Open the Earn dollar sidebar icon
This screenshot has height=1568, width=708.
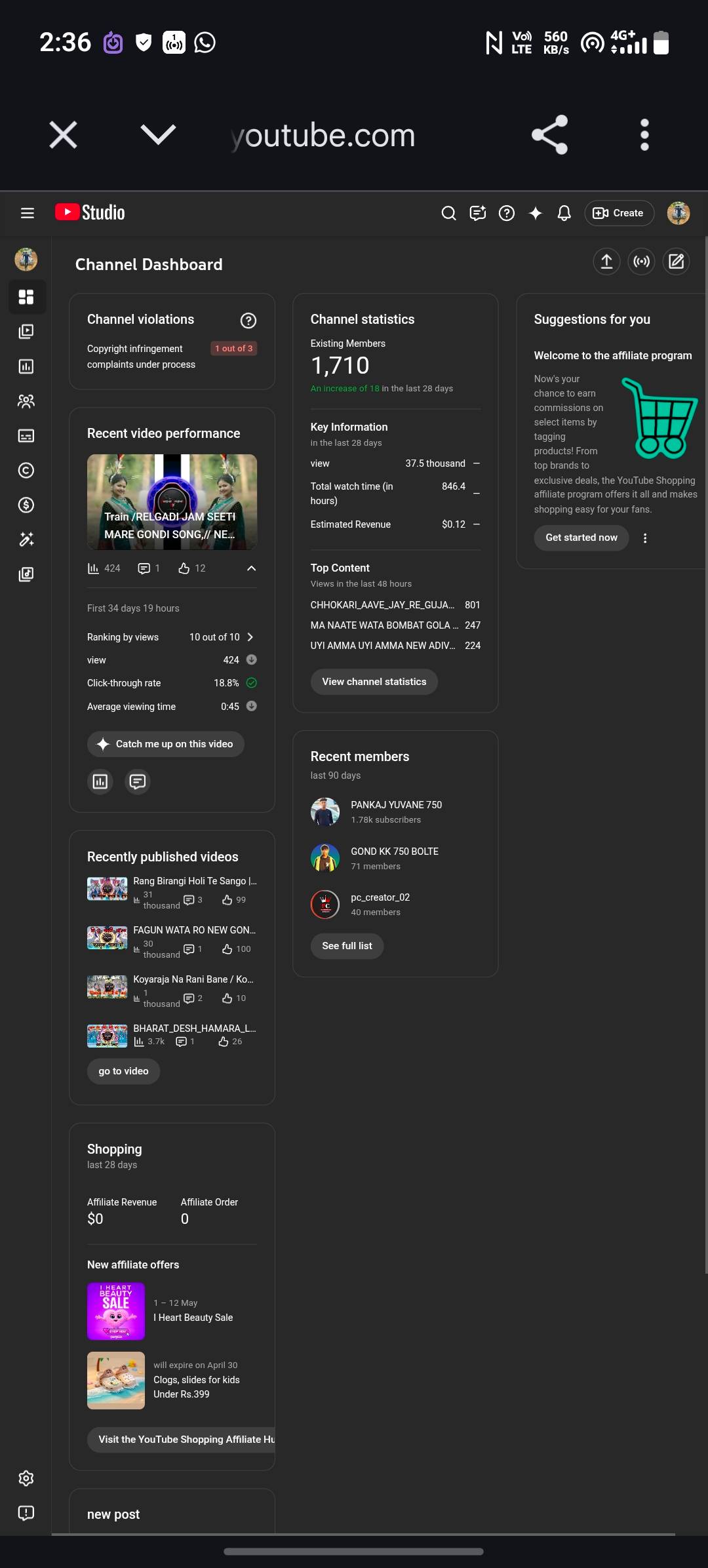pyautogui.click(x=26, y=505)
